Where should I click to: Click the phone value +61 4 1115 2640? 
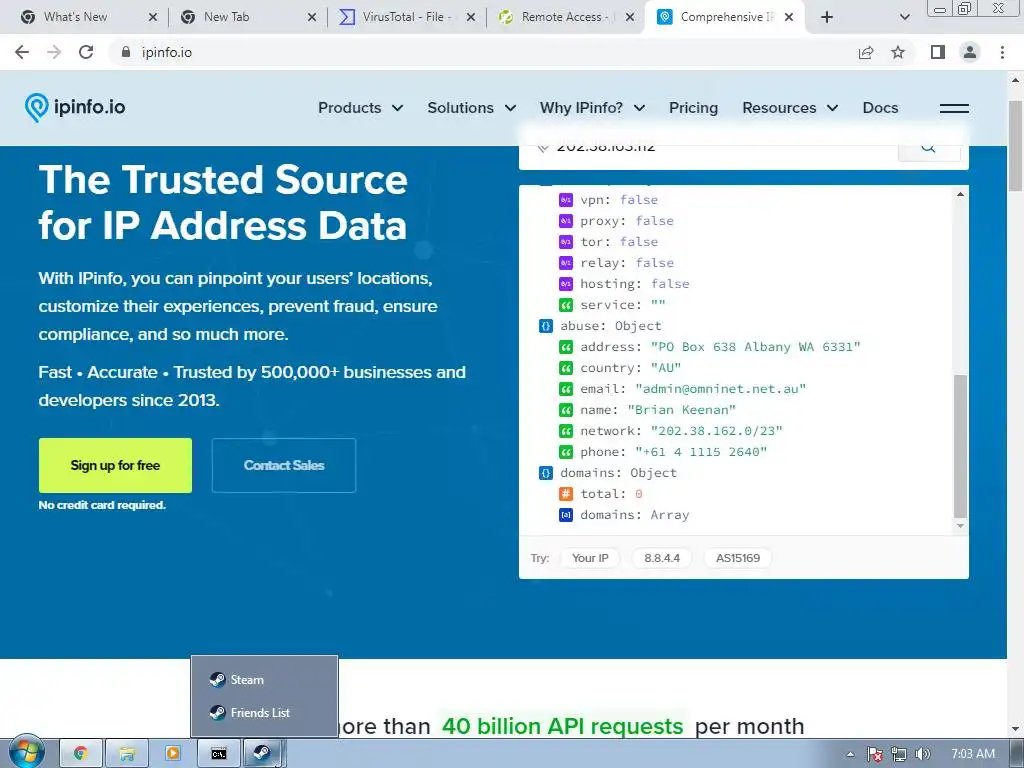point(701,452)
